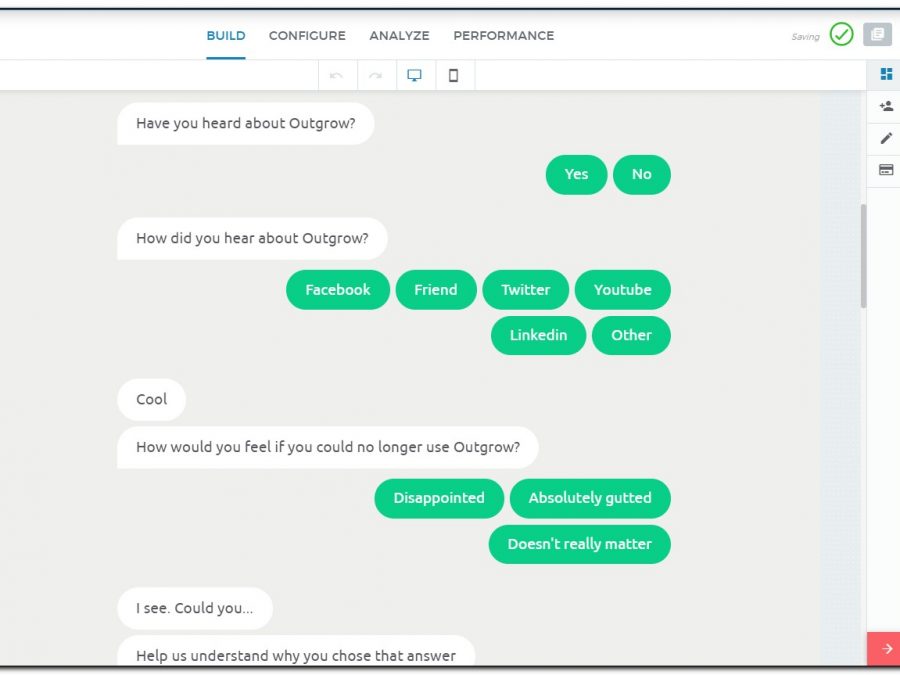The image size is (900, 675).
Task: Switch to the Configure tab
Action: coord(307,36)
